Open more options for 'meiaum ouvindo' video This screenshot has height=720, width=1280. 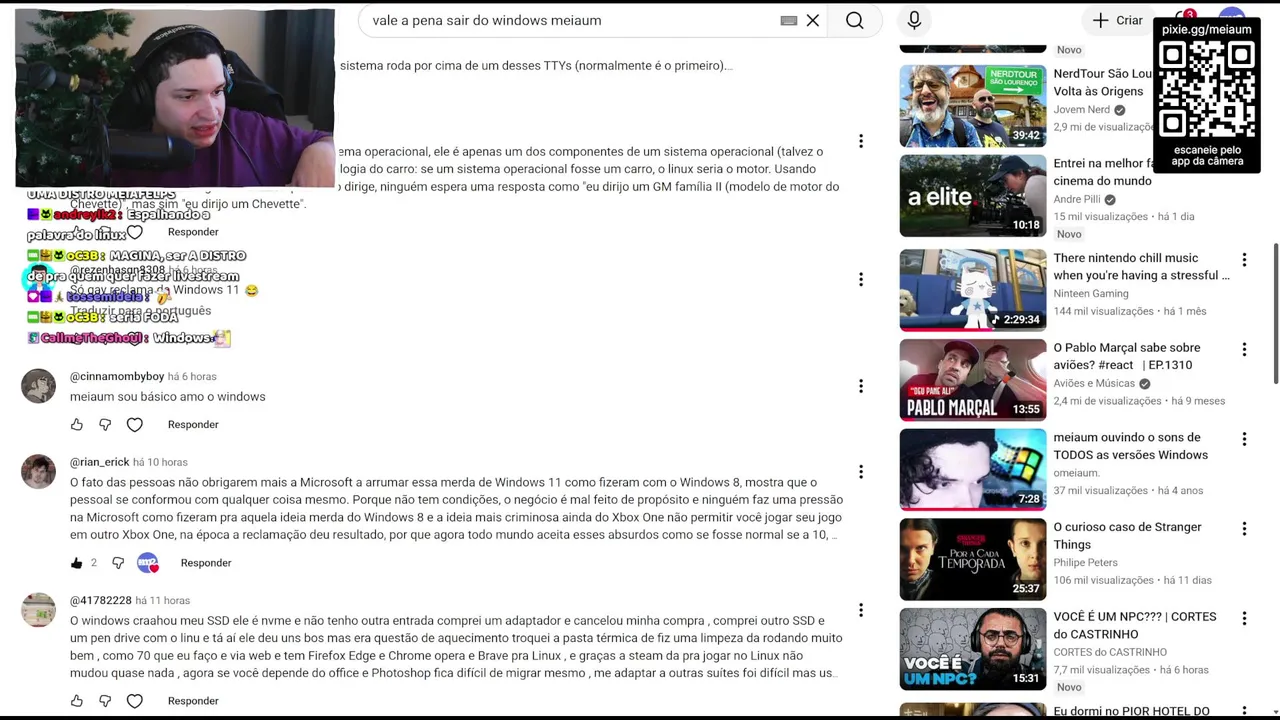click(x=1244, y=439)
